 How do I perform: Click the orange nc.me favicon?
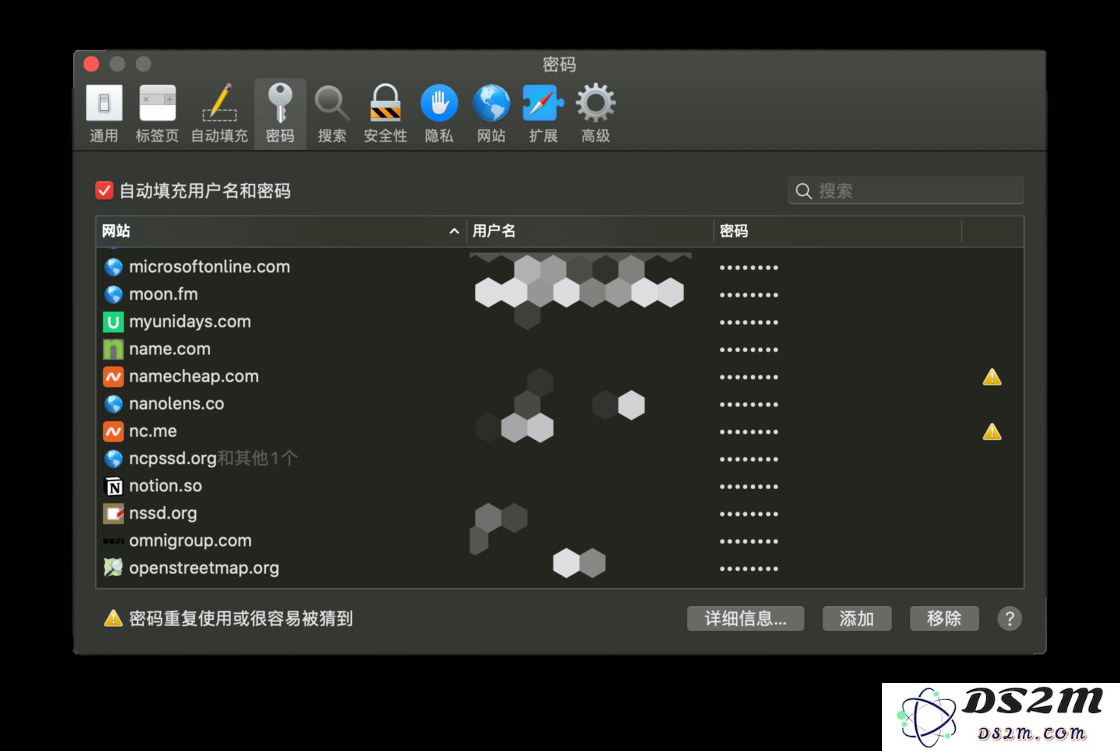pos(114,431)
